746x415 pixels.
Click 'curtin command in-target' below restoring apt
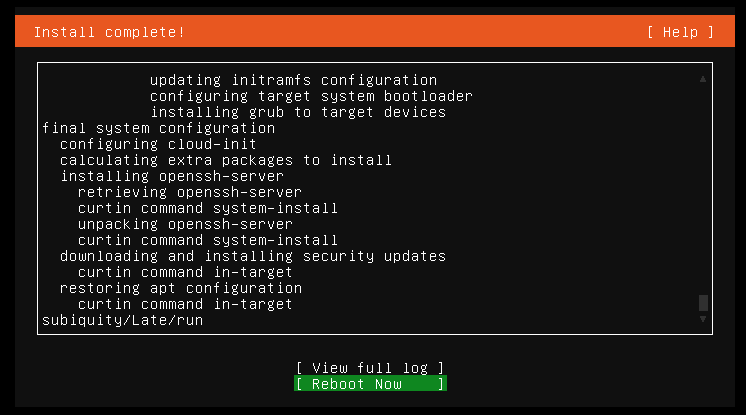click(186, 304)
